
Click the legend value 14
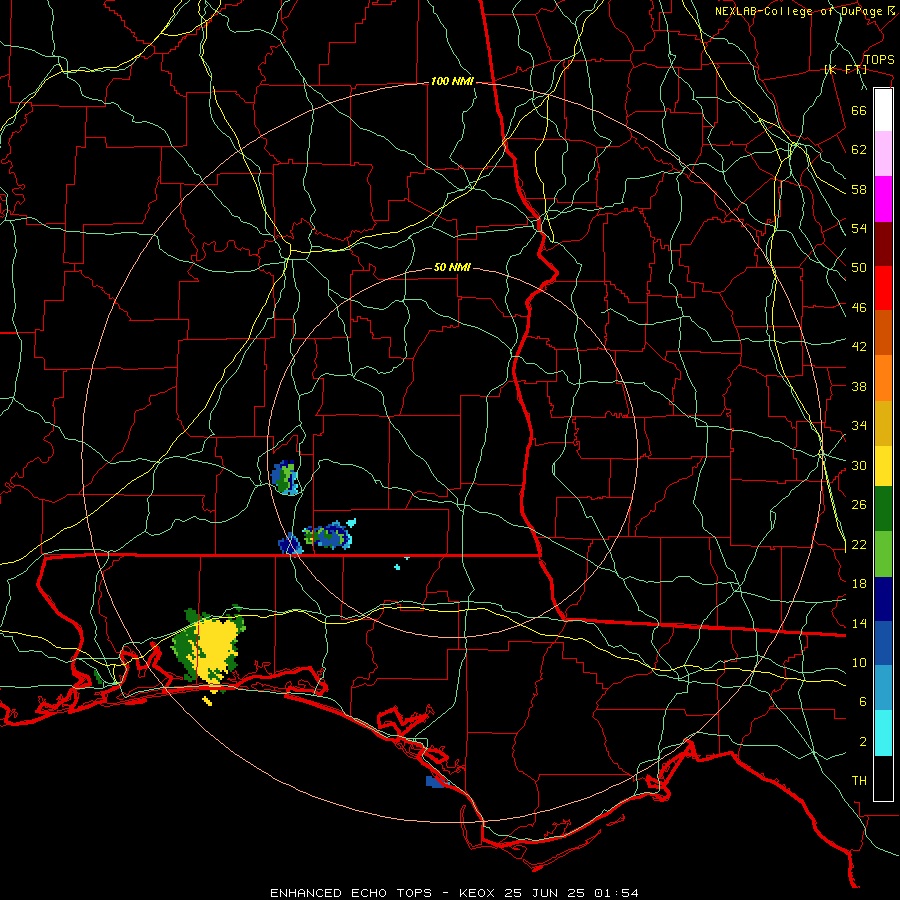[859, 623]
